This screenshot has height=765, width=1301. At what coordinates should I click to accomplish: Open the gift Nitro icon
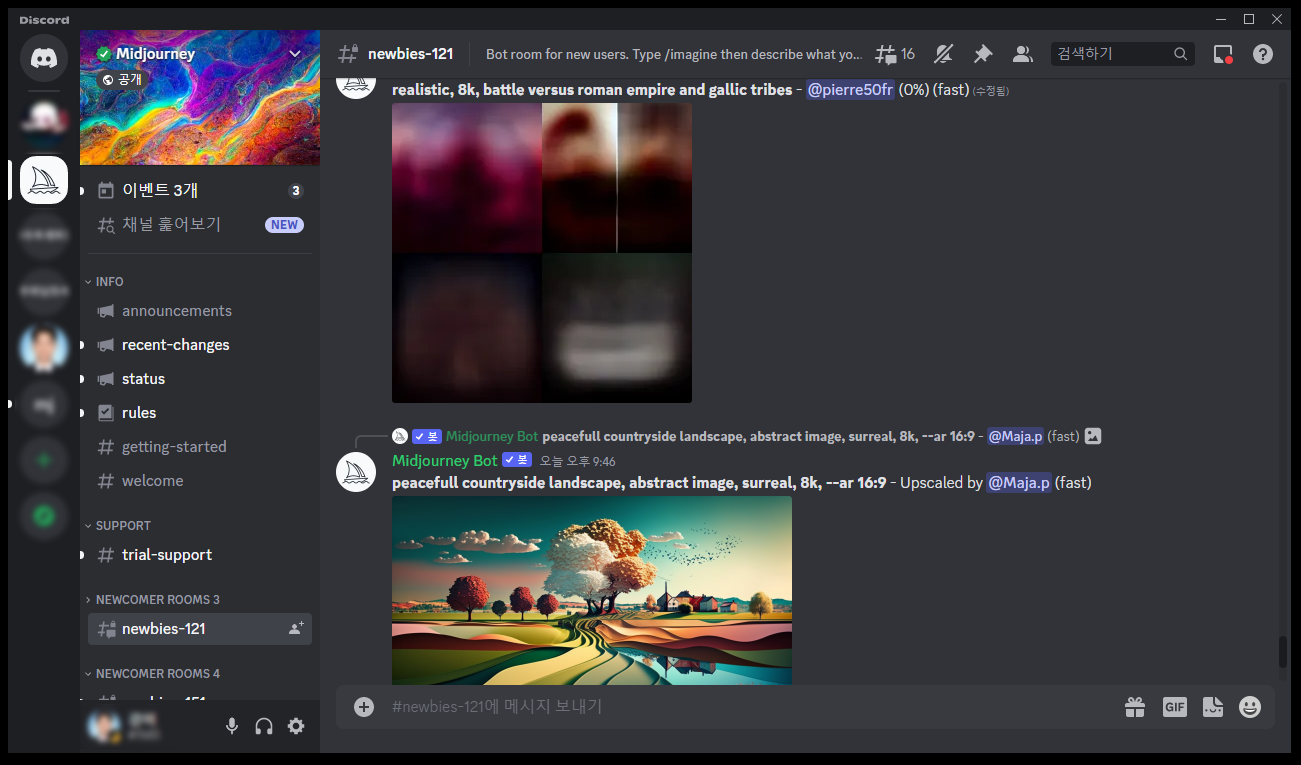1135,707
